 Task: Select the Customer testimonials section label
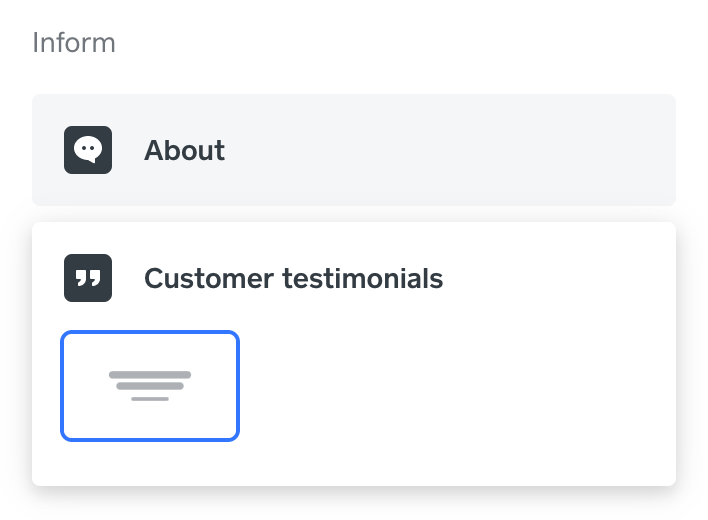pos(293,278)
